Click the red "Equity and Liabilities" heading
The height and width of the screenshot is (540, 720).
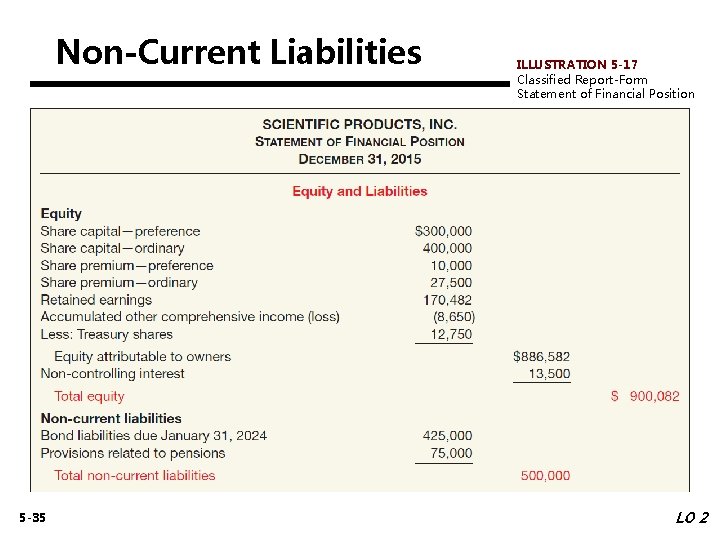pyautogui.click(x=359, y=191)
